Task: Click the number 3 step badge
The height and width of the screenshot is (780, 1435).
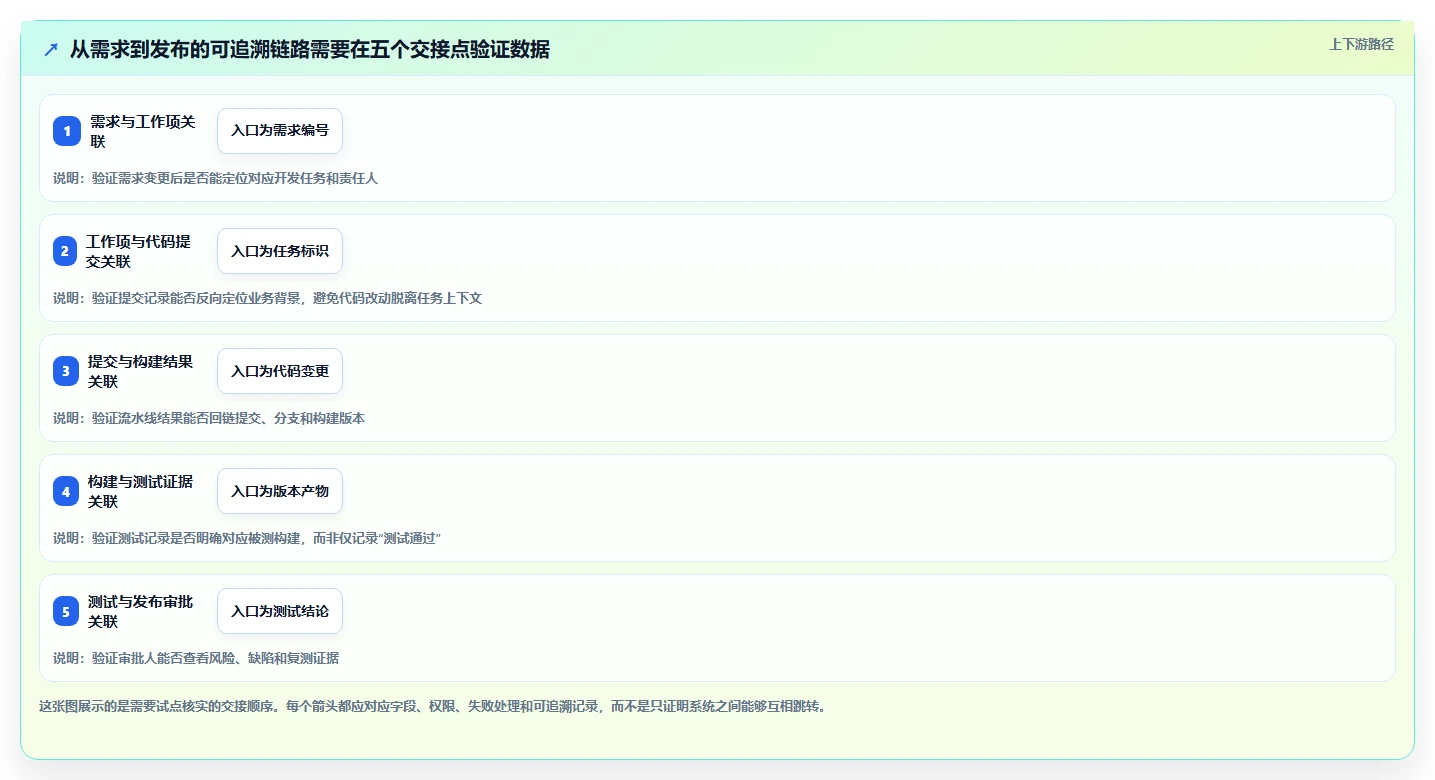Action: [65, 371]
